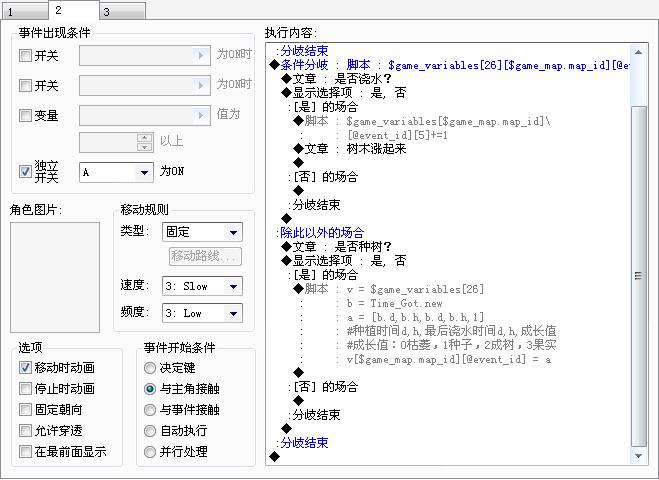Toggle the 变量 condition checkbox
The width and height of the screenshot is (659, 480).
(25, 116)
